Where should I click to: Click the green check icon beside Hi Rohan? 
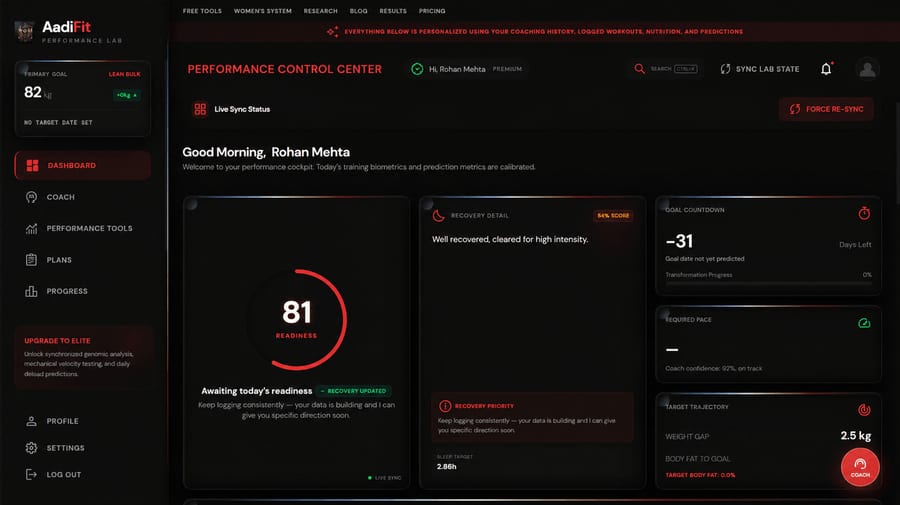tap(417, 69)
